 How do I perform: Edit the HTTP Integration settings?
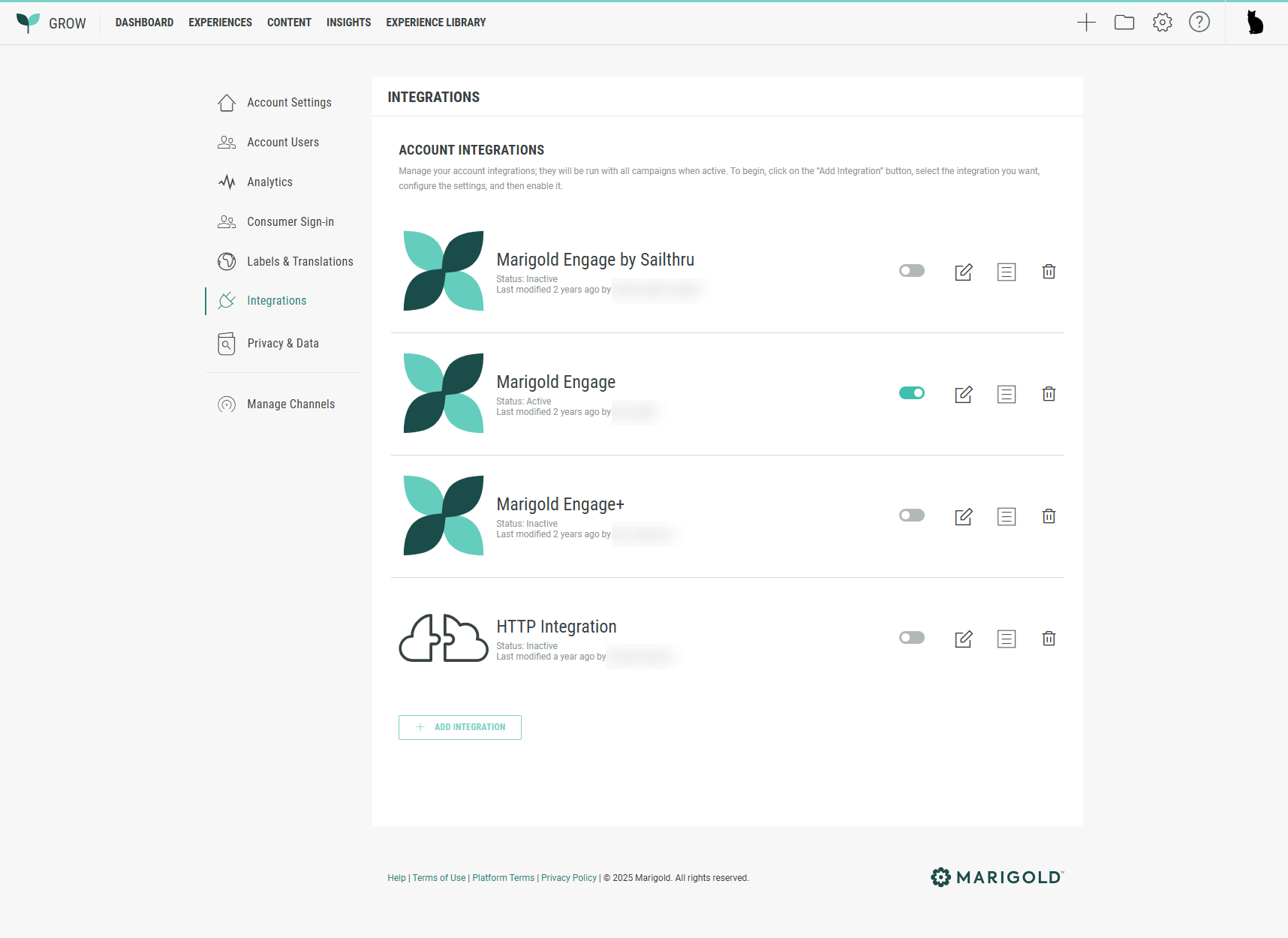click(x=963, y=639)
